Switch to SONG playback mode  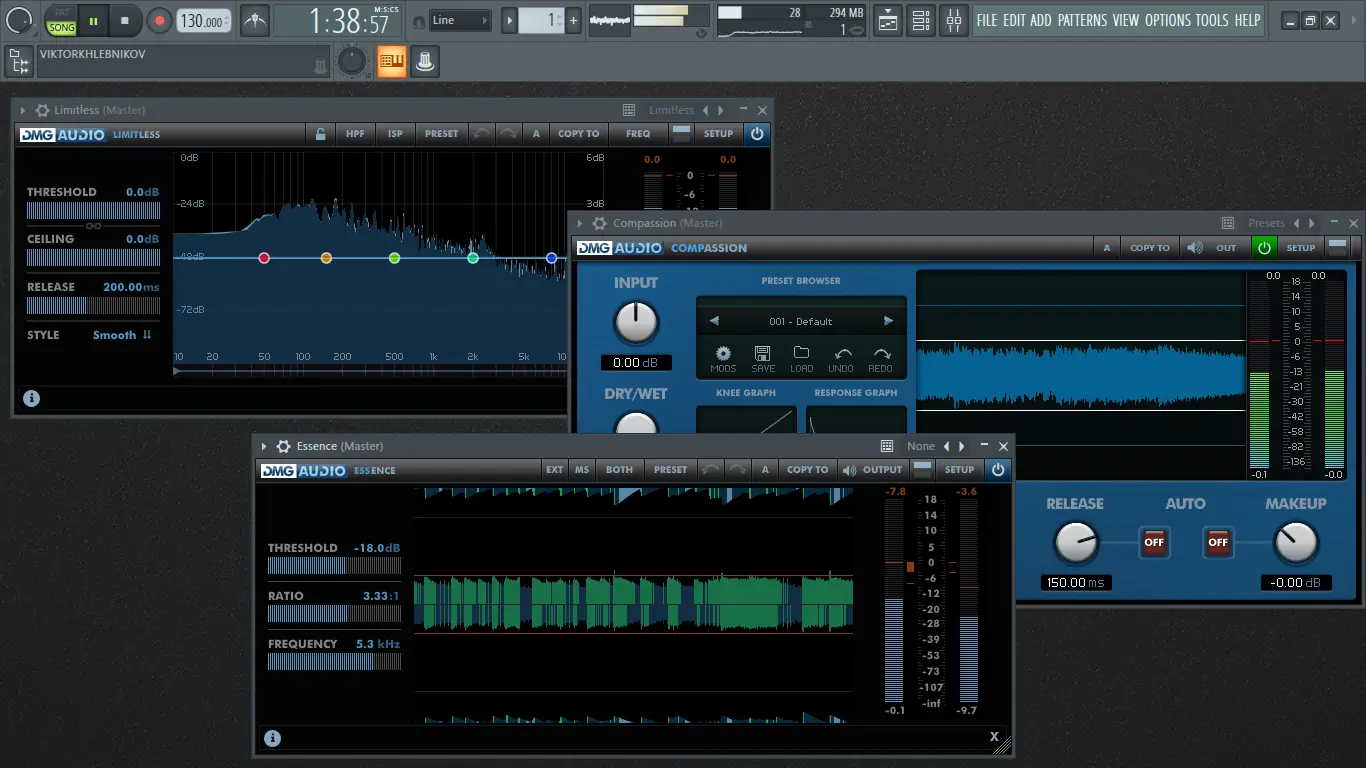[62, 27]
